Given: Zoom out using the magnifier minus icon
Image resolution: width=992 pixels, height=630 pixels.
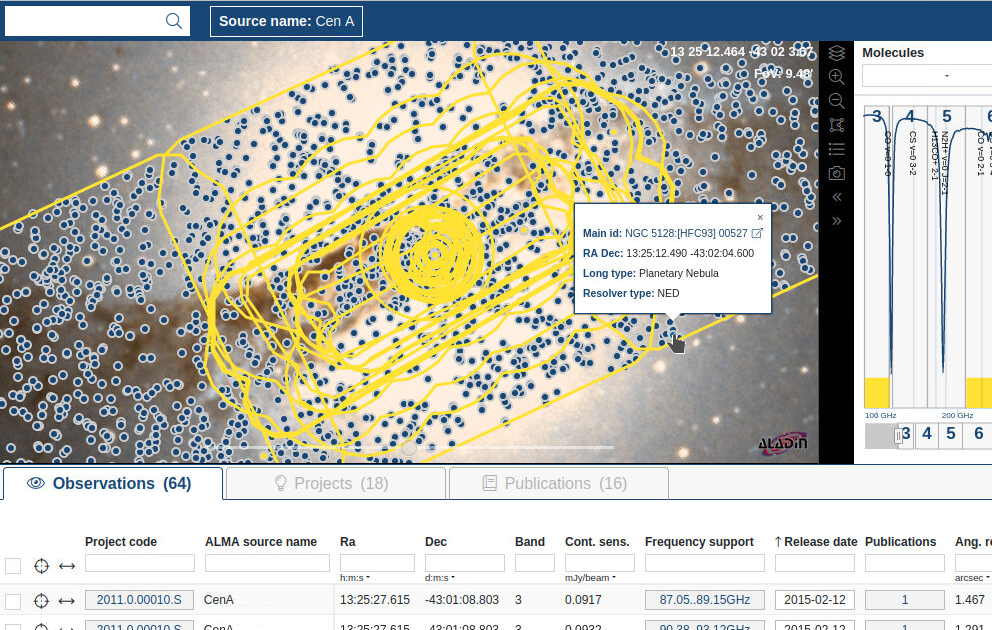Looking at the screenshot, I should [x=836, y=100].
